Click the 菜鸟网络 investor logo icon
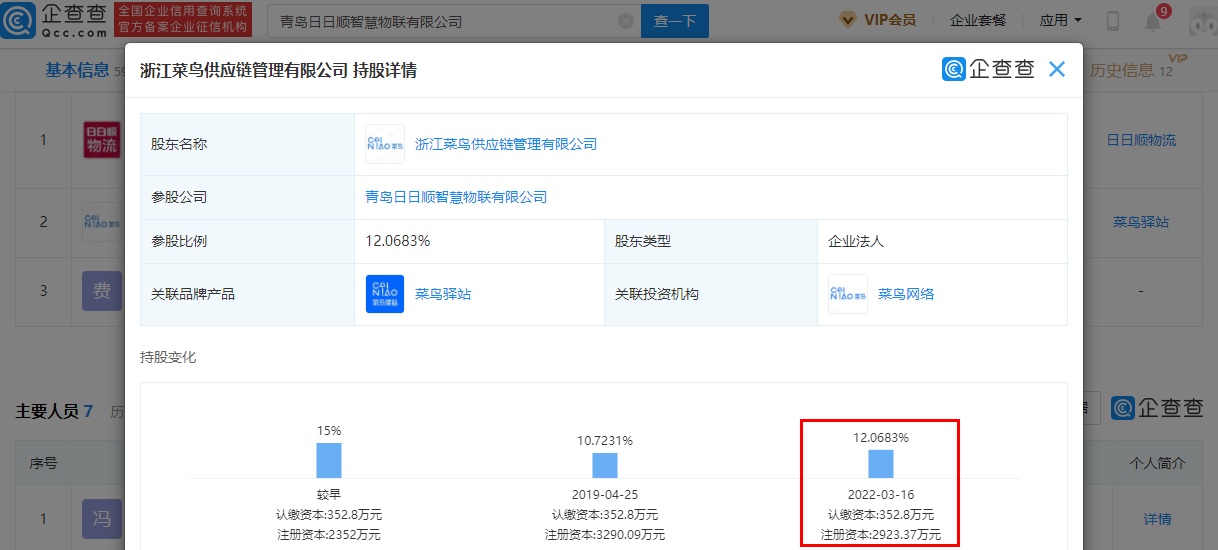 848,294
